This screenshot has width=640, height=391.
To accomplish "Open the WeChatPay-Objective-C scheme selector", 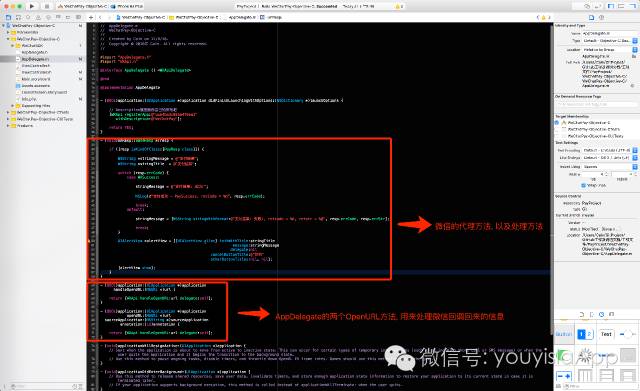I will (83, 7).
